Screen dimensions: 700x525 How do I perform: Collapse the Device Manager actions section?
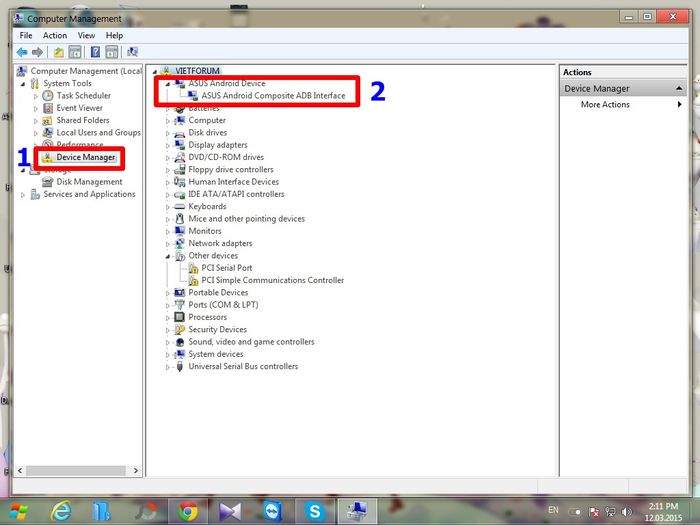[x=679, y=88]
